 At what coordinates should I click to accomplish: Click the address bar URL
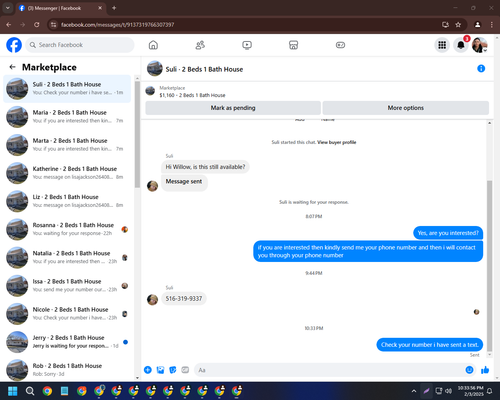click(x=117, y=25)
